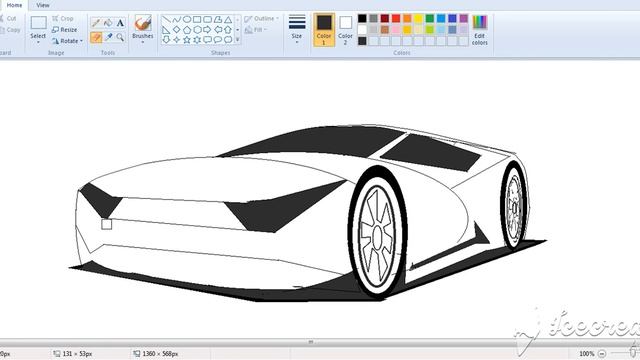Image resolution: width=640 pixels, height=360 pixels.
Task: Choose the Five-point star shape
Action: pyautogui.click(x=187, y=40)
